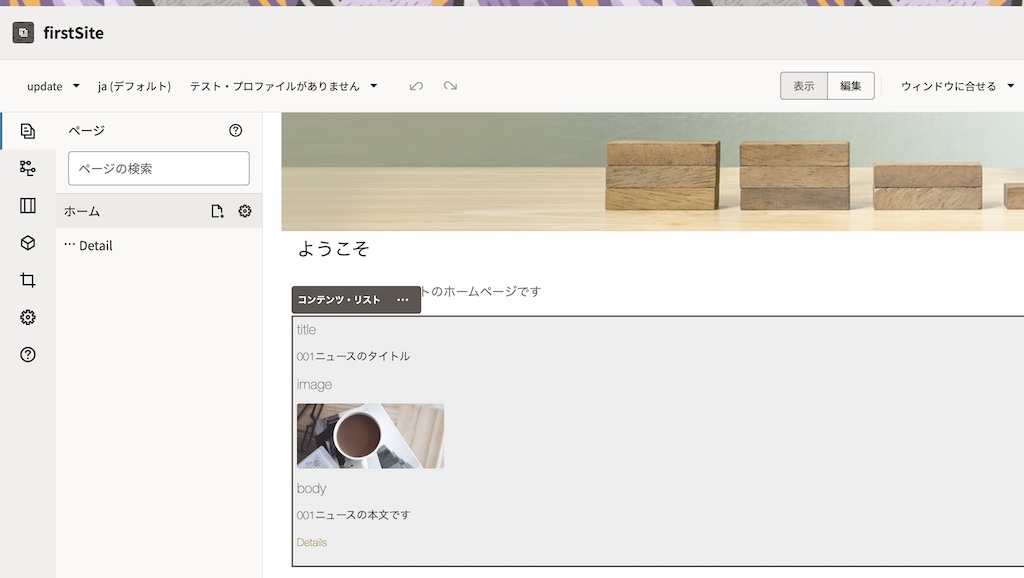Click the undo arrow in toolbar
Image resolution: width=1024 pixels, height=578 pixels.
click(x=416, y=86)
